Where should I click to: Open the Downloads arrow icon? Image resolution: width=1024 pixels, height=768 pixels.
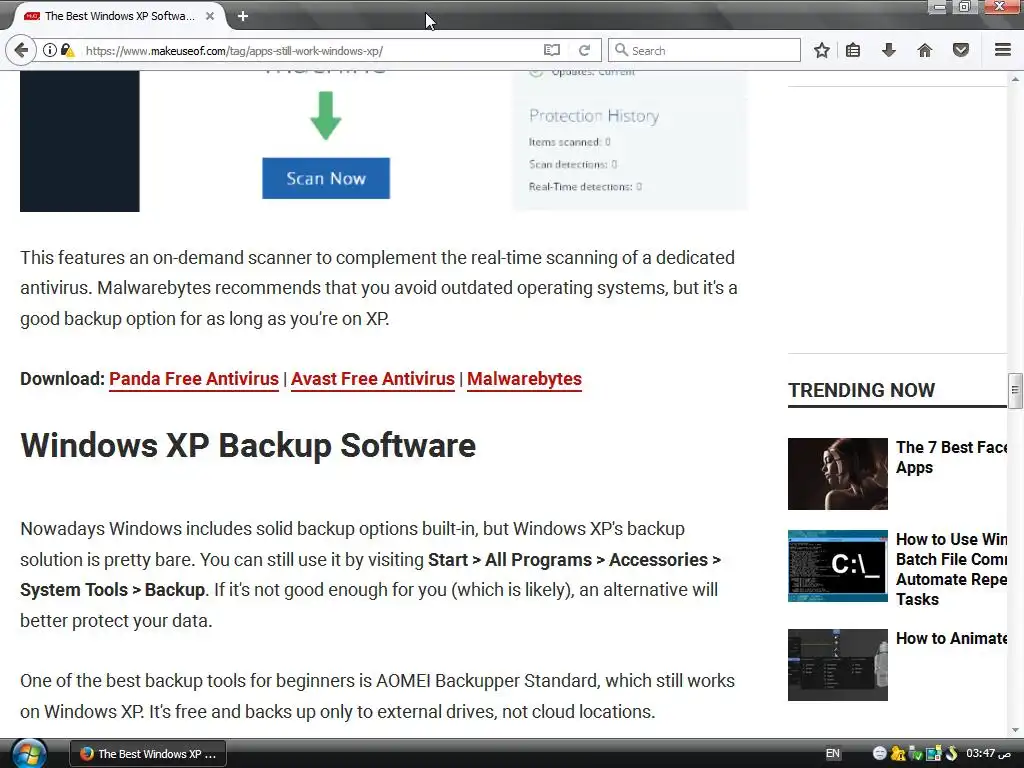889,50
